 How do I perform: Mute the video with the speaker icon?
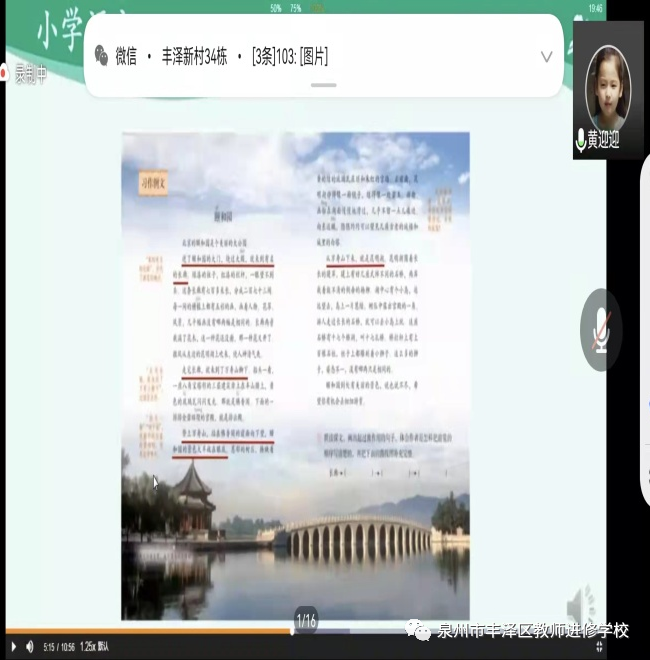30,647
